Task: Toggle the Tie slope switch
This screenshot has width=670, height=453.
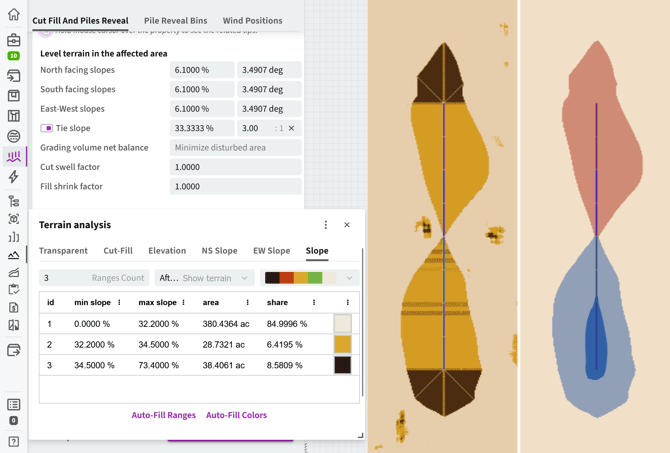Action: pos(47,128)
